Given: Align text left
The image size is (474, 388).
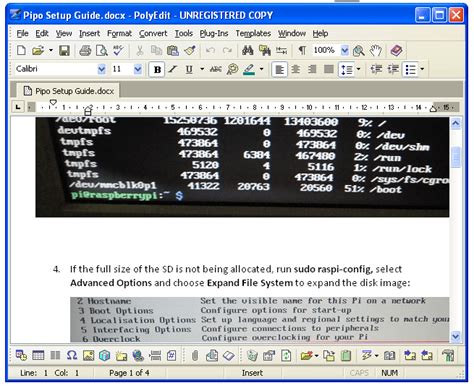Looking at the screenshot, I should (x=279, y=69).
